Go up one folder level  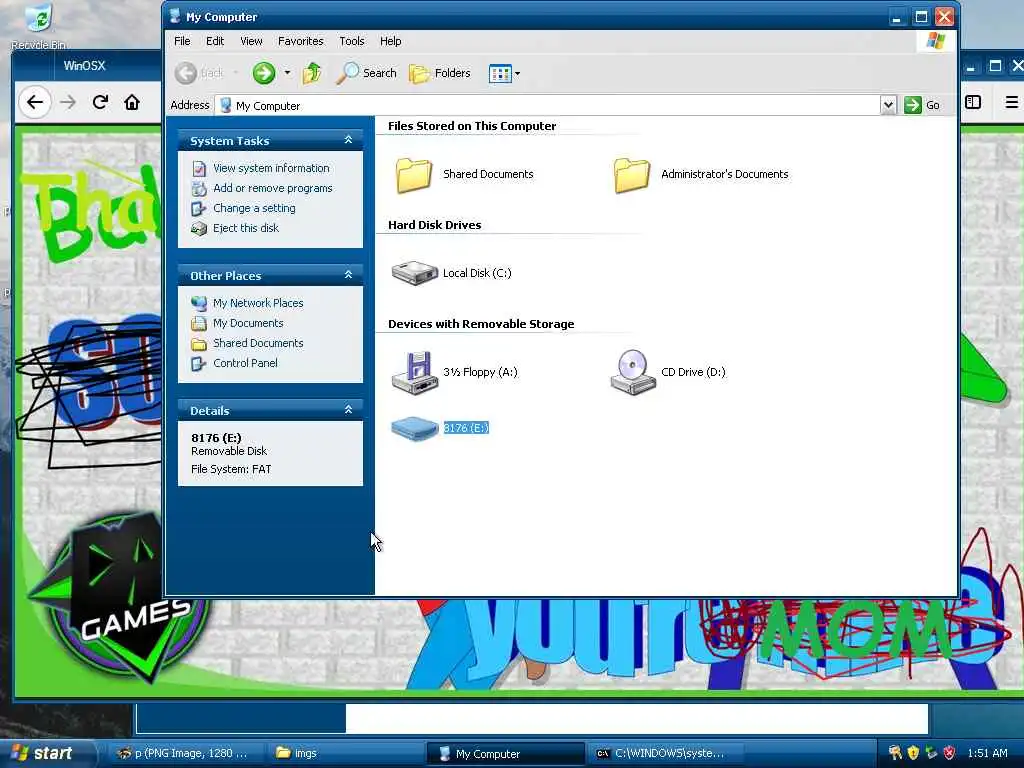[x=312, y=73]
